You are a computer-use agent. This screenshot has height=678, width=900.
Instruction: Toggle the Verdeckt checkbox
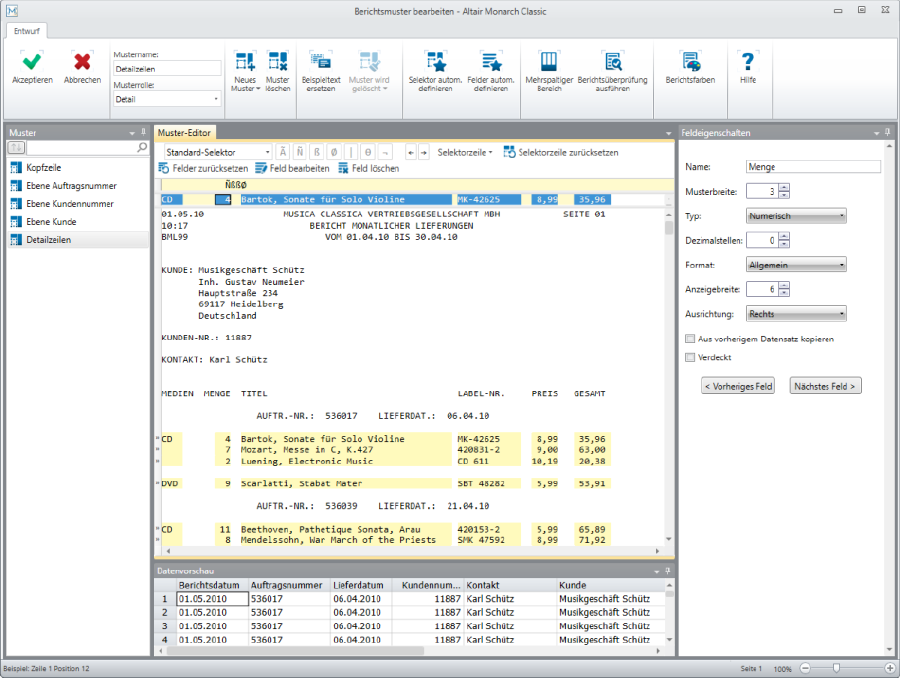pos(690,357)
